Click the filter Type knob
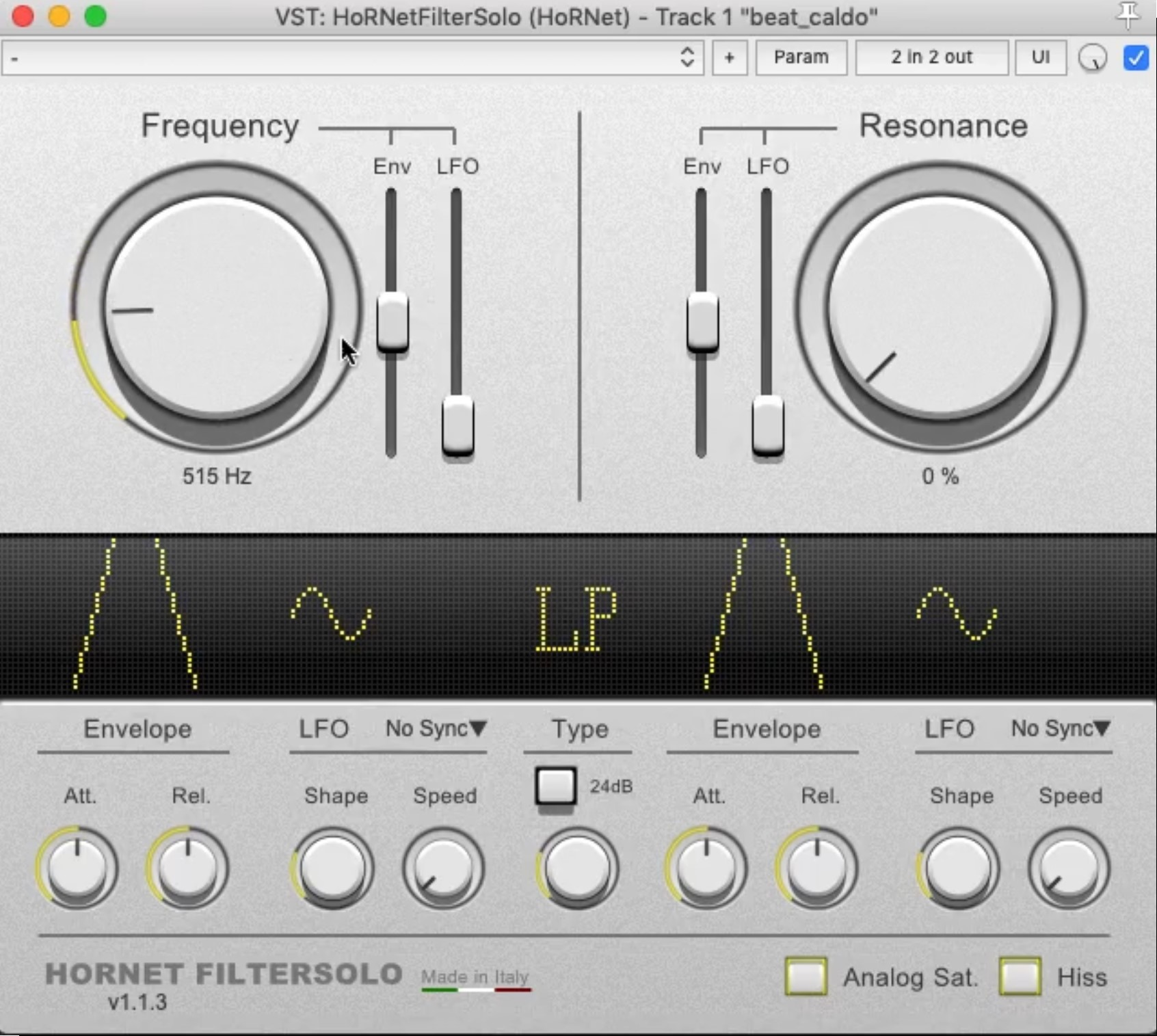This screenshot has width=1157, height=1036. (578, 868)
